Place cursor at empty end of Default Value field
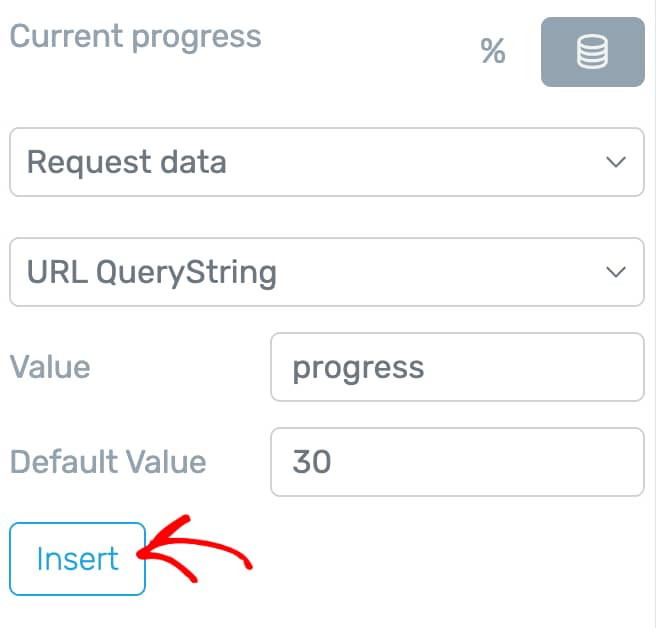The width and height of the screenshot is (656, 628). pyautogui.click(x=489, y=462)
